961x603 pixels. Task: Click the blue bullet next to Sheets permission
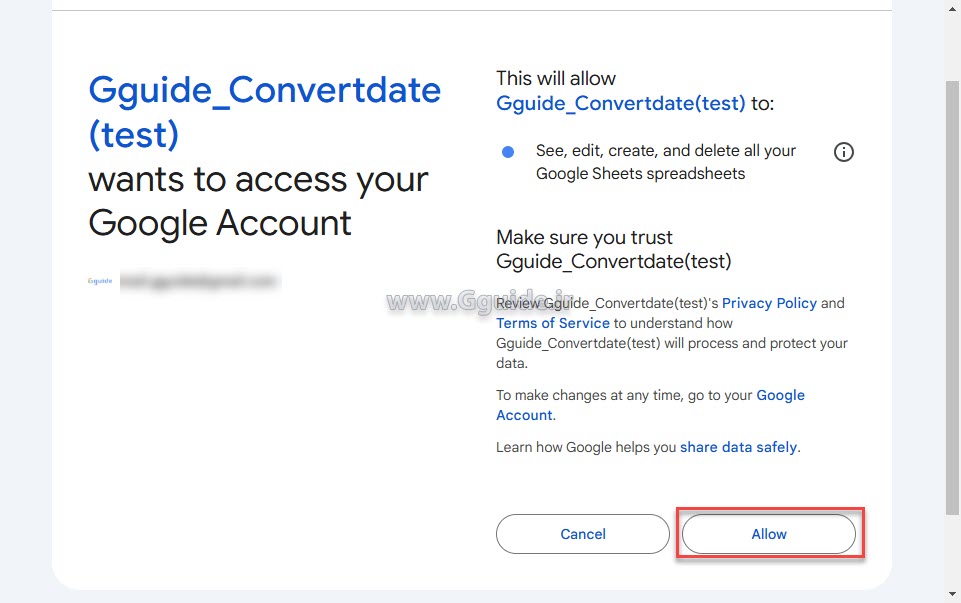click(x=508, y=152)
